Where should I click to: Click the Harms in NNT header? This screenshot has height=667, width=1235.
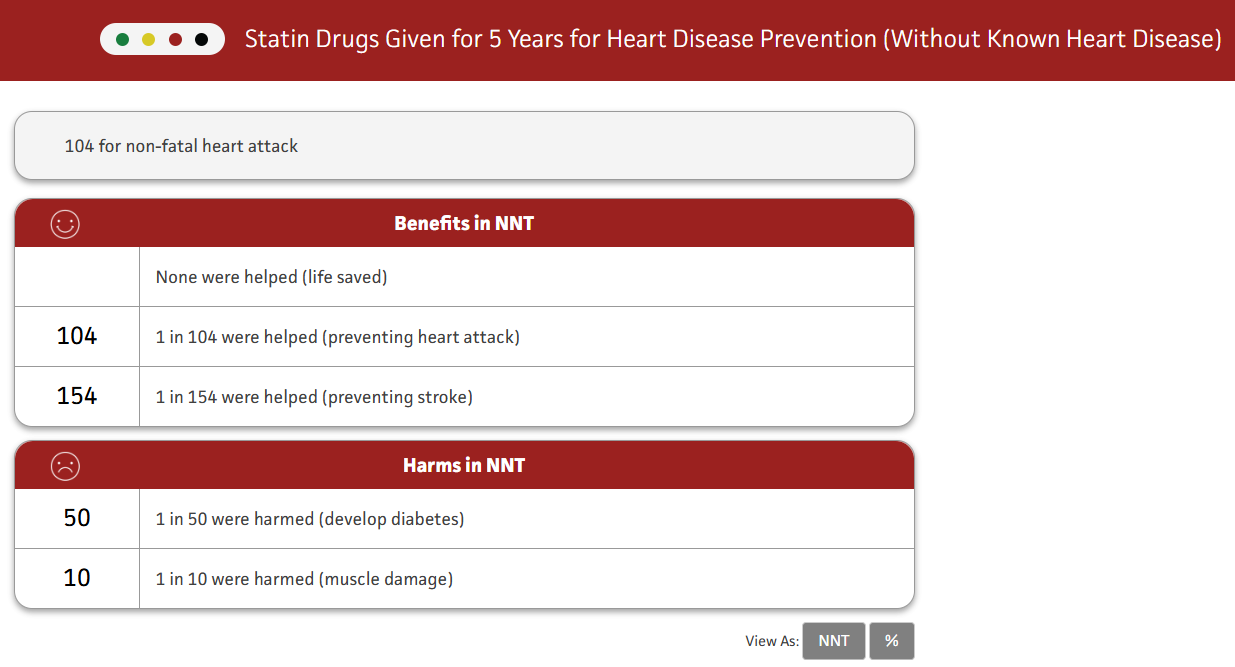point(464,465)
